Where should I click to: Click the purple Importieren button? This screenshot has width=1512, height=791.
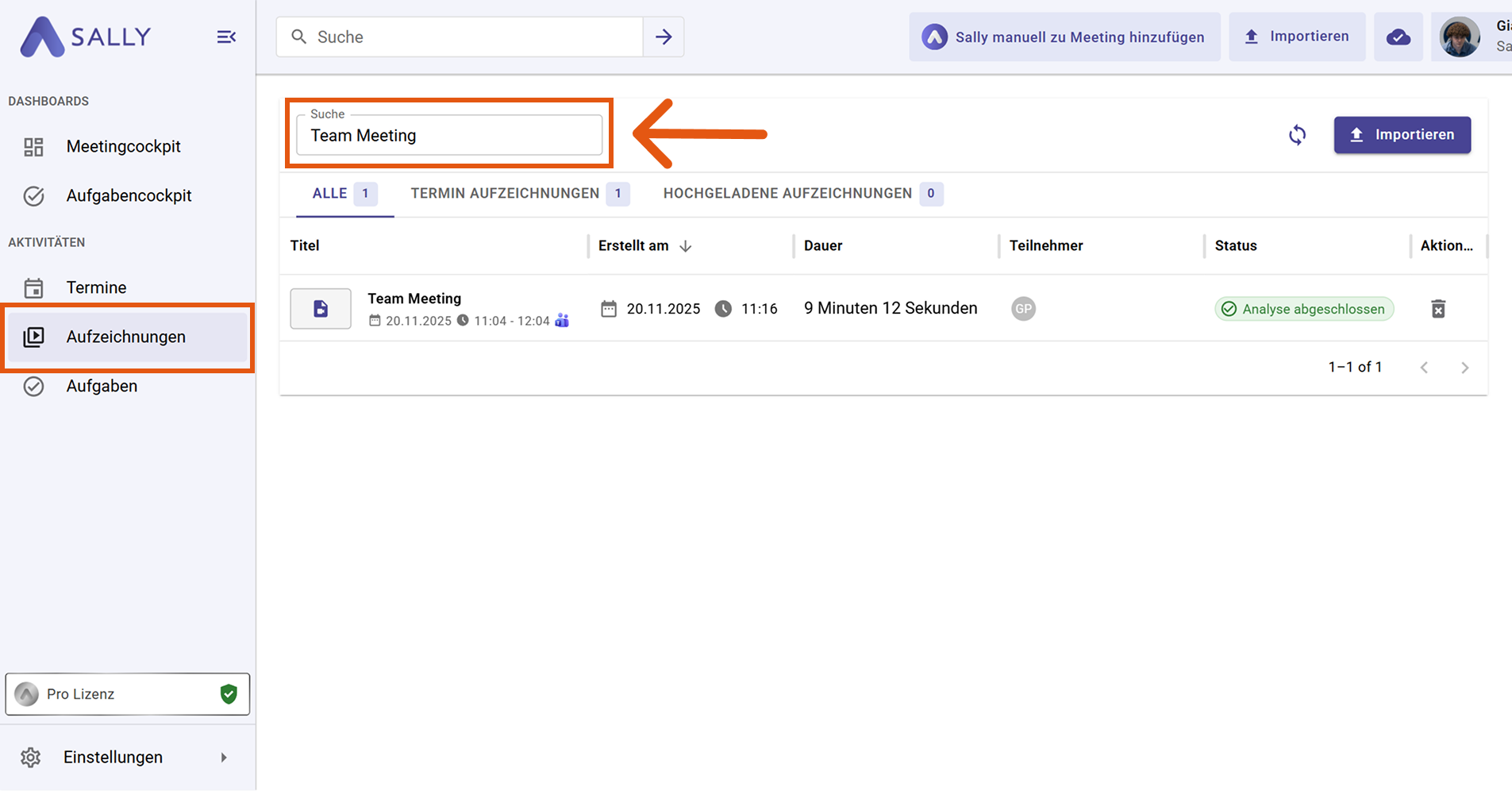(x=1402, y=135)
